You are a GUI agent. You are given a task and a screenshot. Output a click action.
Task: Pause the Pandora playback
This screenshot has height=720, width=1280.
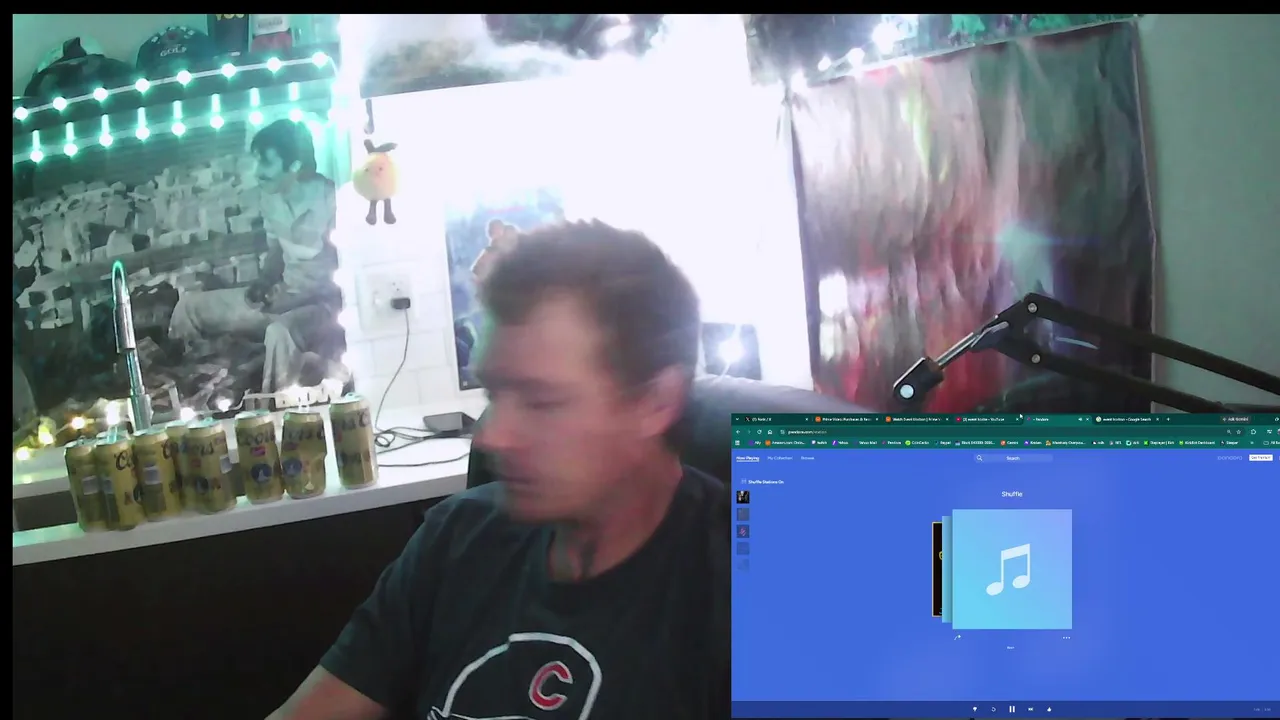point(1012,709)
